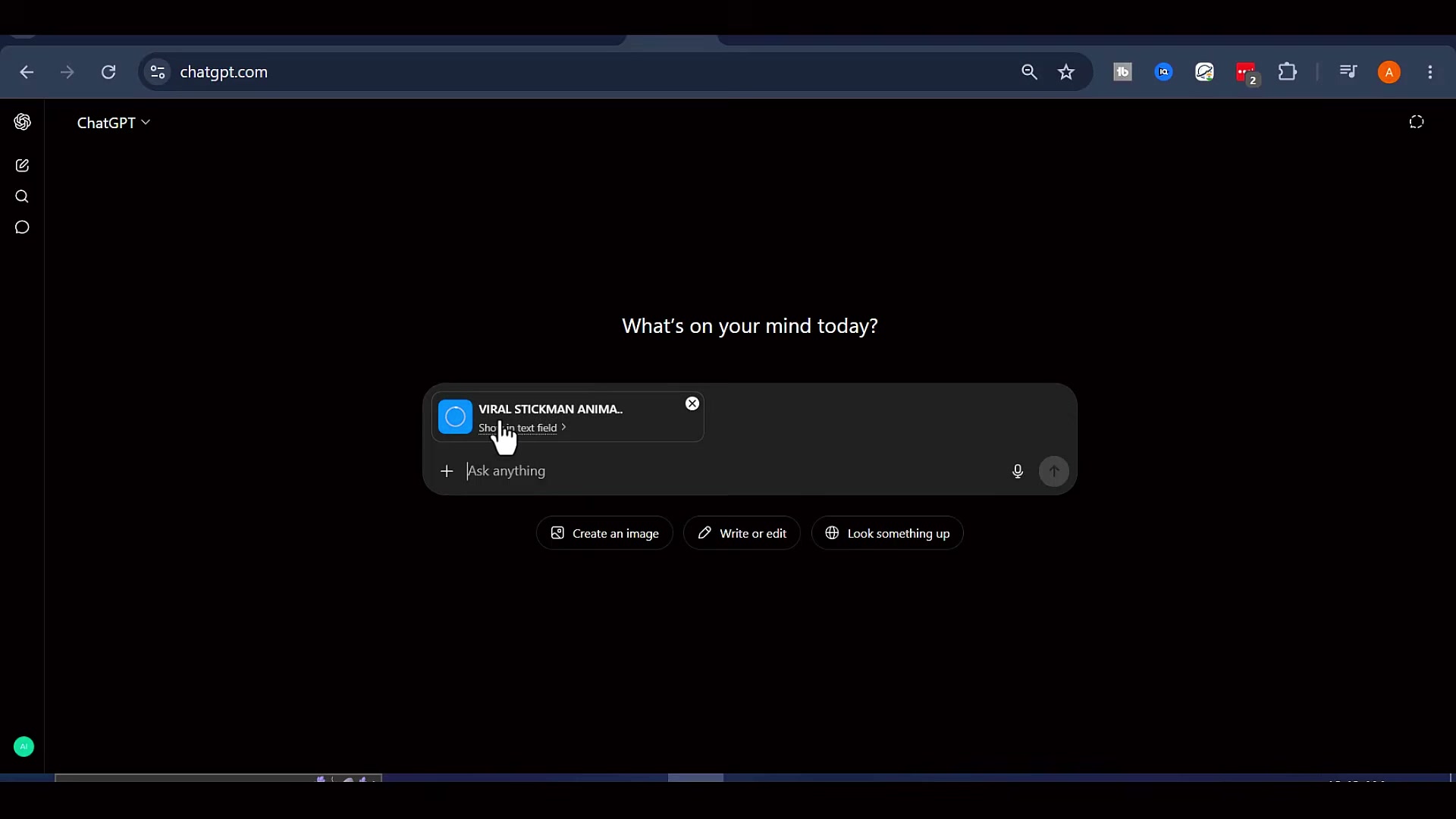Send the message with up arrow button
The height and width of the screenshot is (819, 1456).
[x=1054, y=471]
